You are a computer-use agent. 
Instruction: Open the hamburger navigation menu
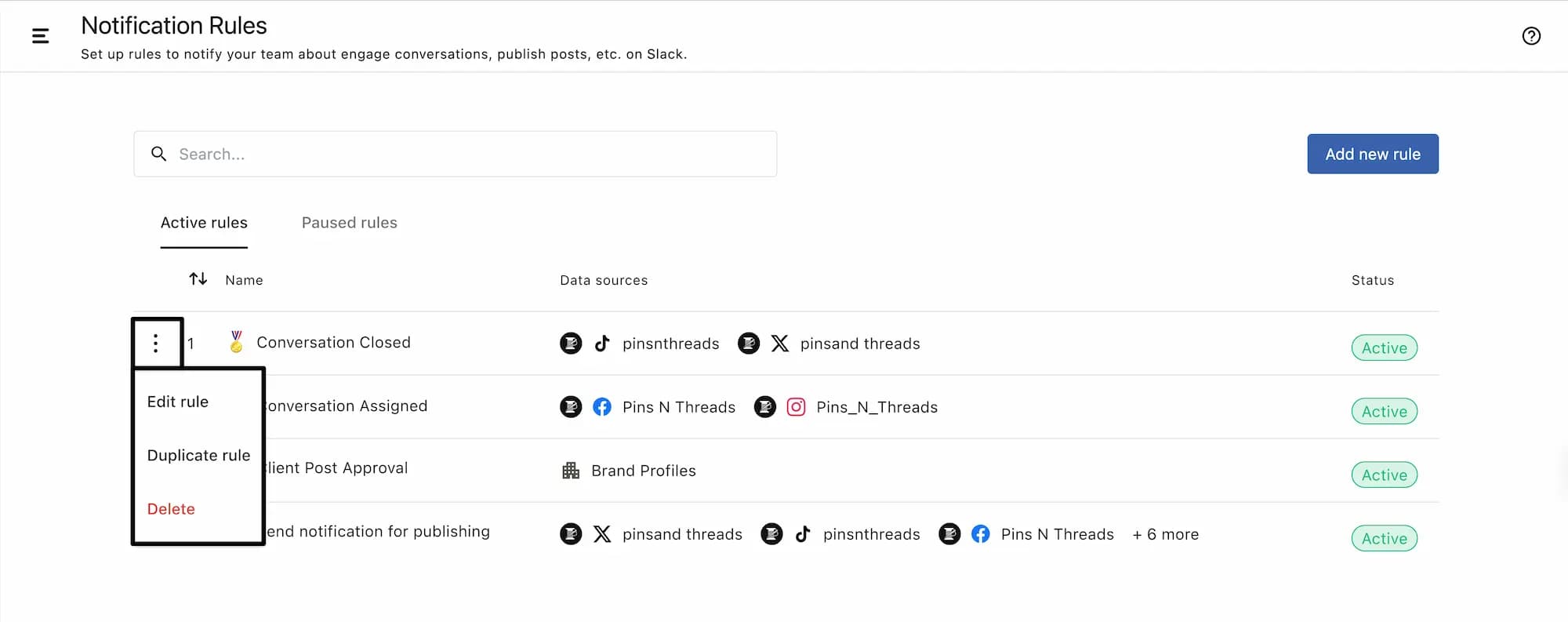pyautogui.click(x=40, y=35)
